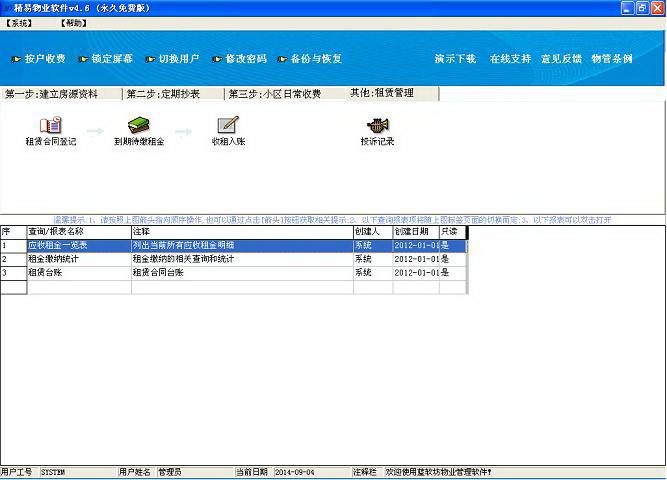
Task: Click the 创建人 column header
Action: [373, 232]
